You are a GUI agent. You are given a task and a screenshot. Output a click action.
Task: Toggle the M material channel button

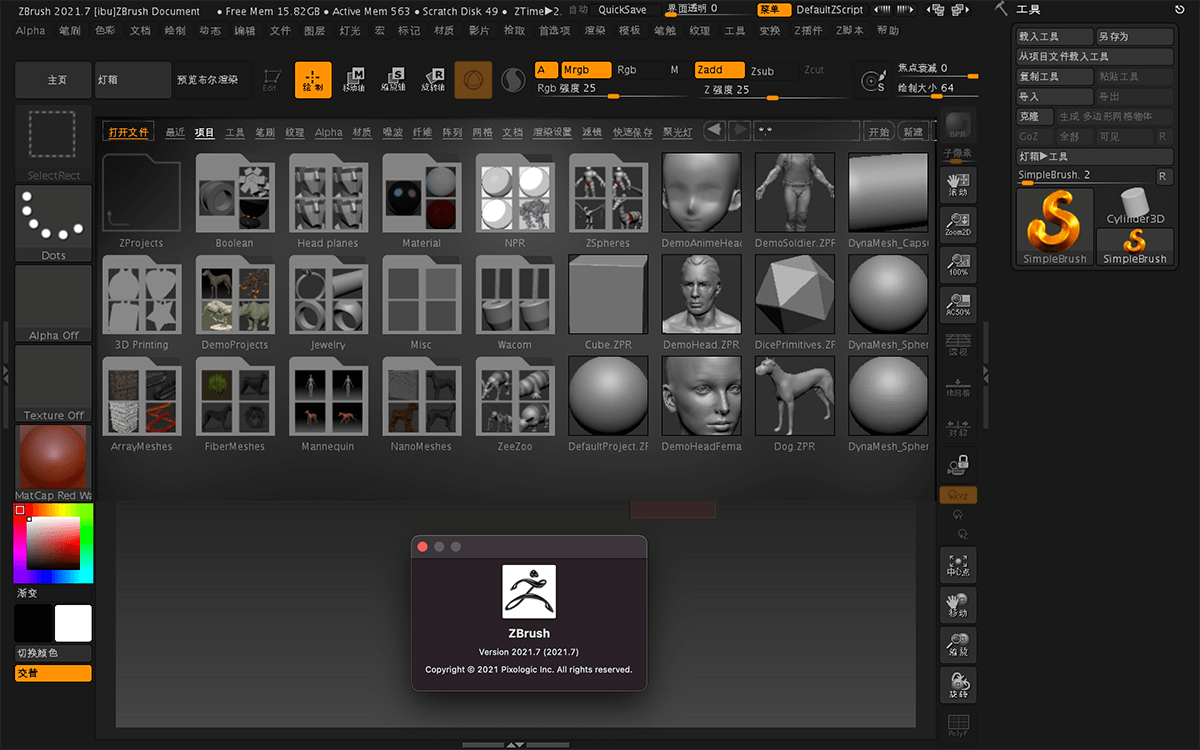674,70
